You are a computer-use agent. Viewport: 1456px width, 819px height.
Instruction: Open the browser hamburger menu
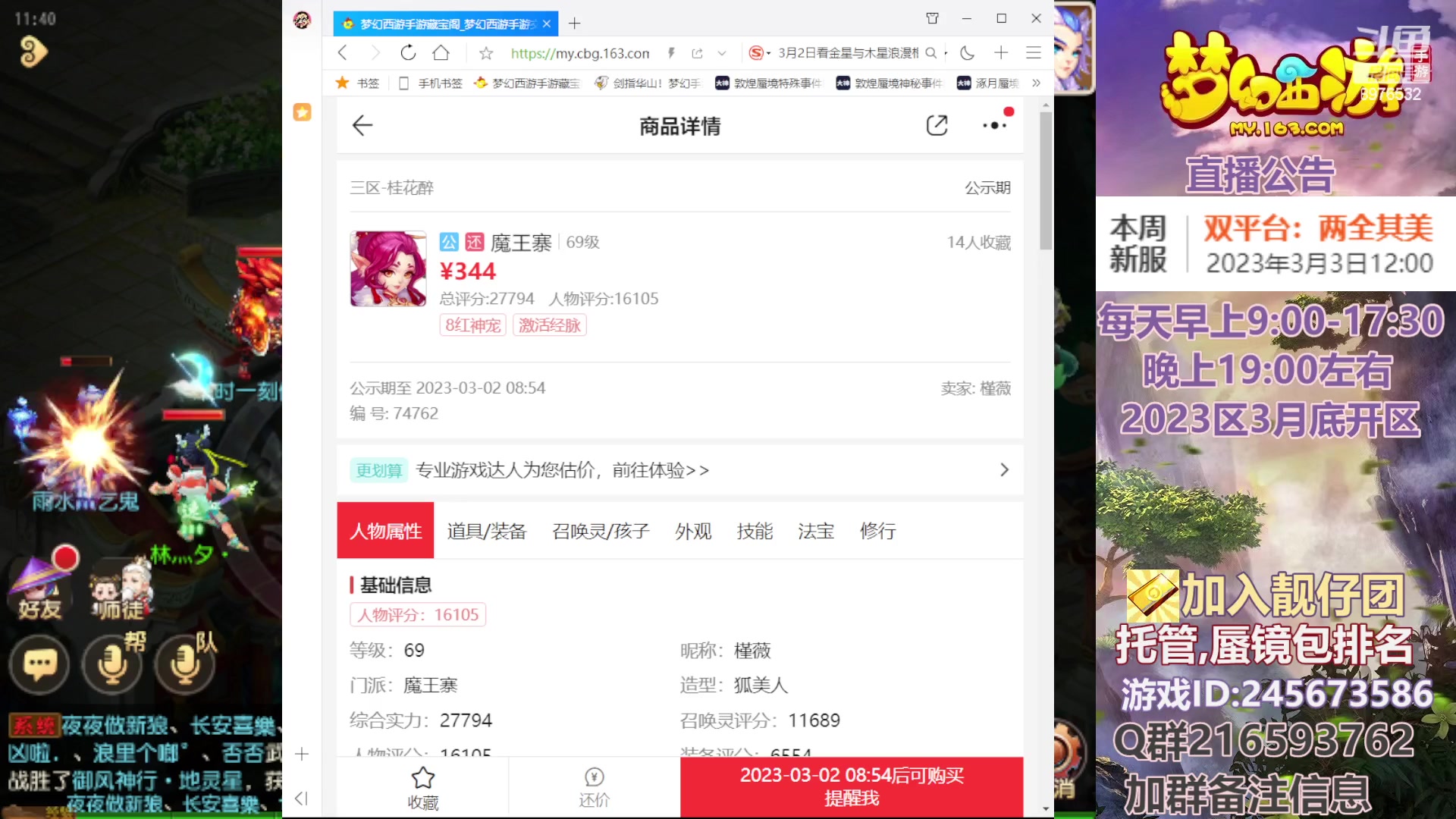pos(1033,53)
